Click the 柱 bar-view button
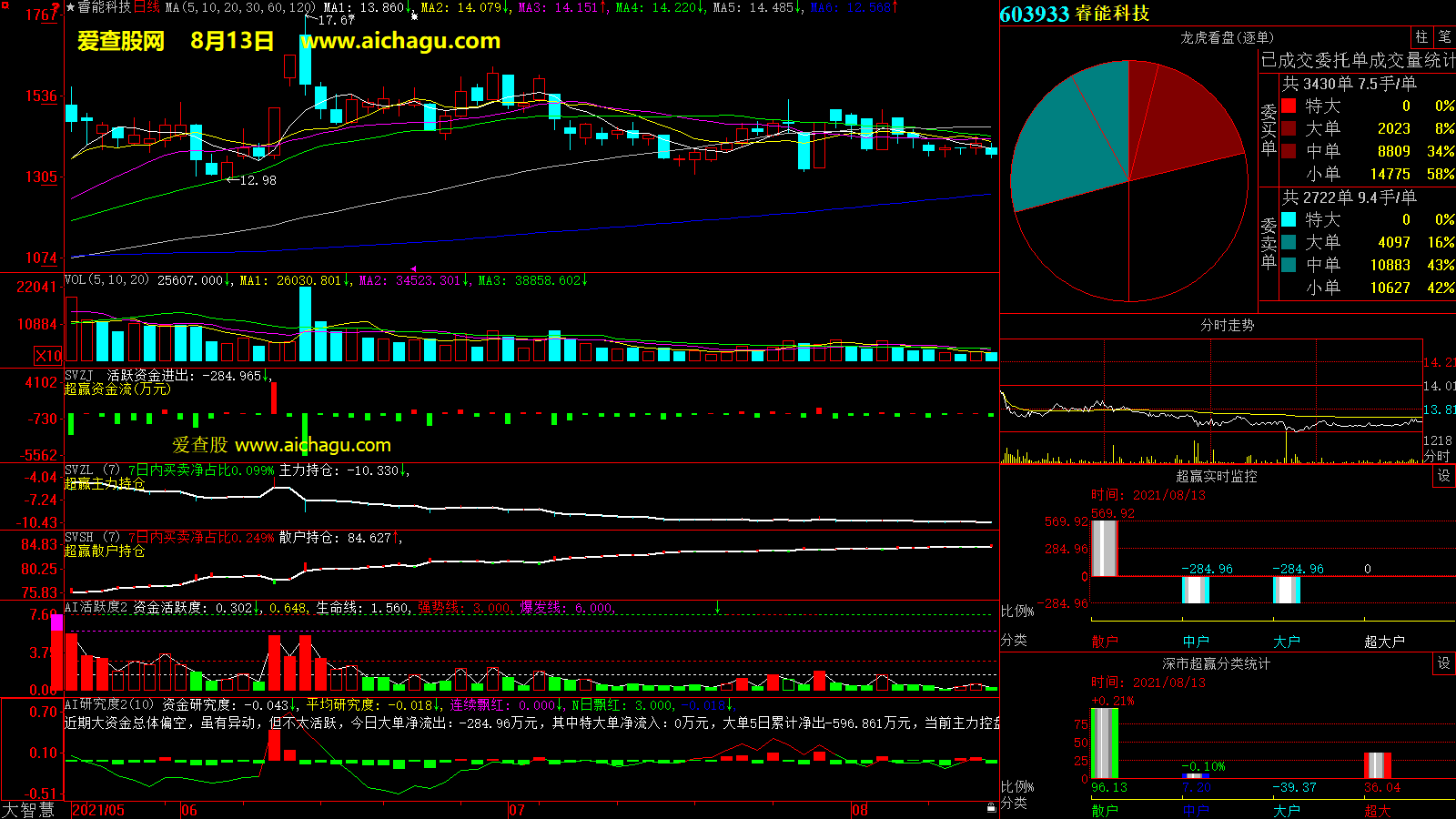1456x819 pixels. (x=1421, y=37)
